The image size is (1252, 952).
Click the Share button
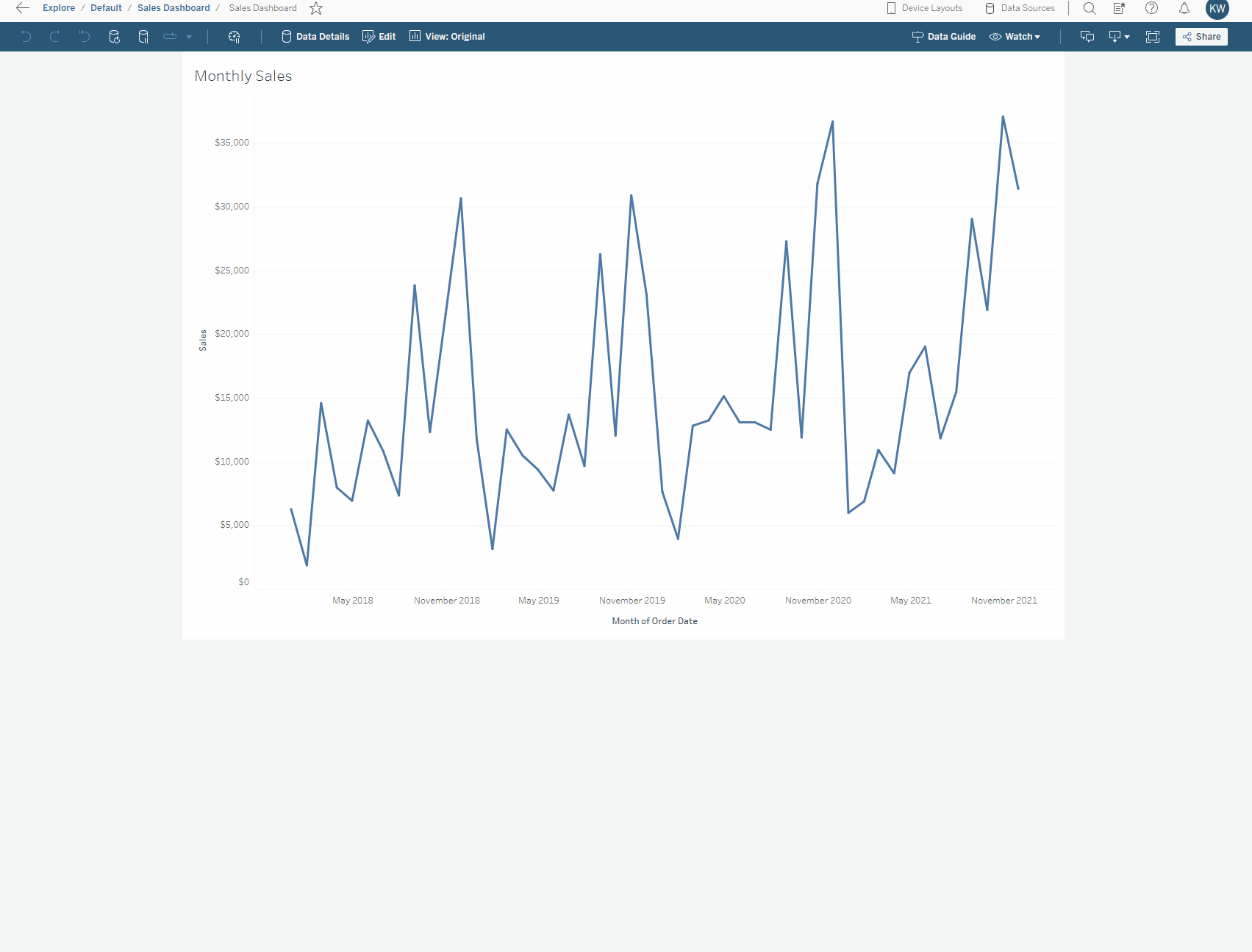coord(1201,37)
